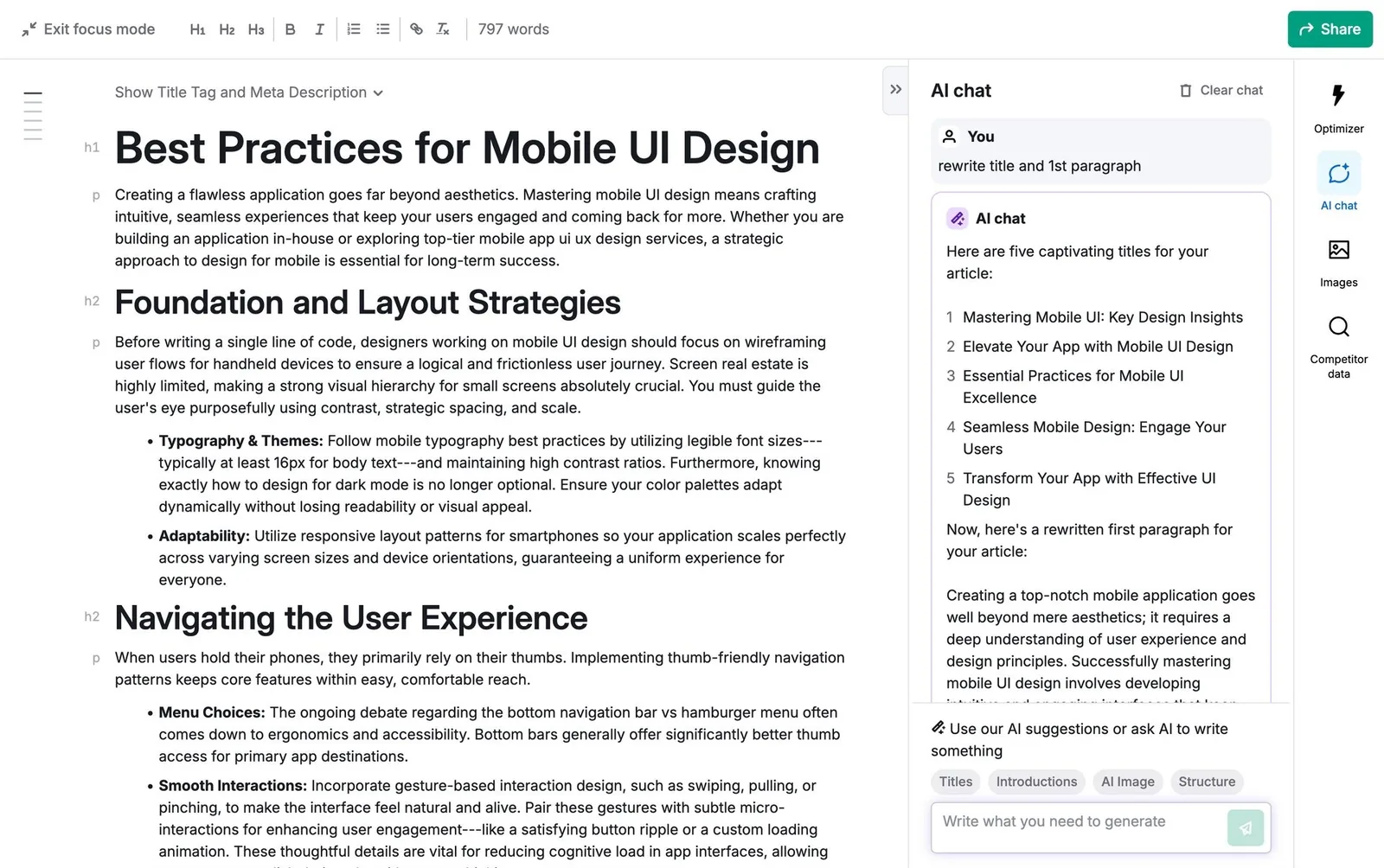This screenshot has width=1384, height=868.
Task: Apply Heading 2 formatting
Action: tap(227, 29)
